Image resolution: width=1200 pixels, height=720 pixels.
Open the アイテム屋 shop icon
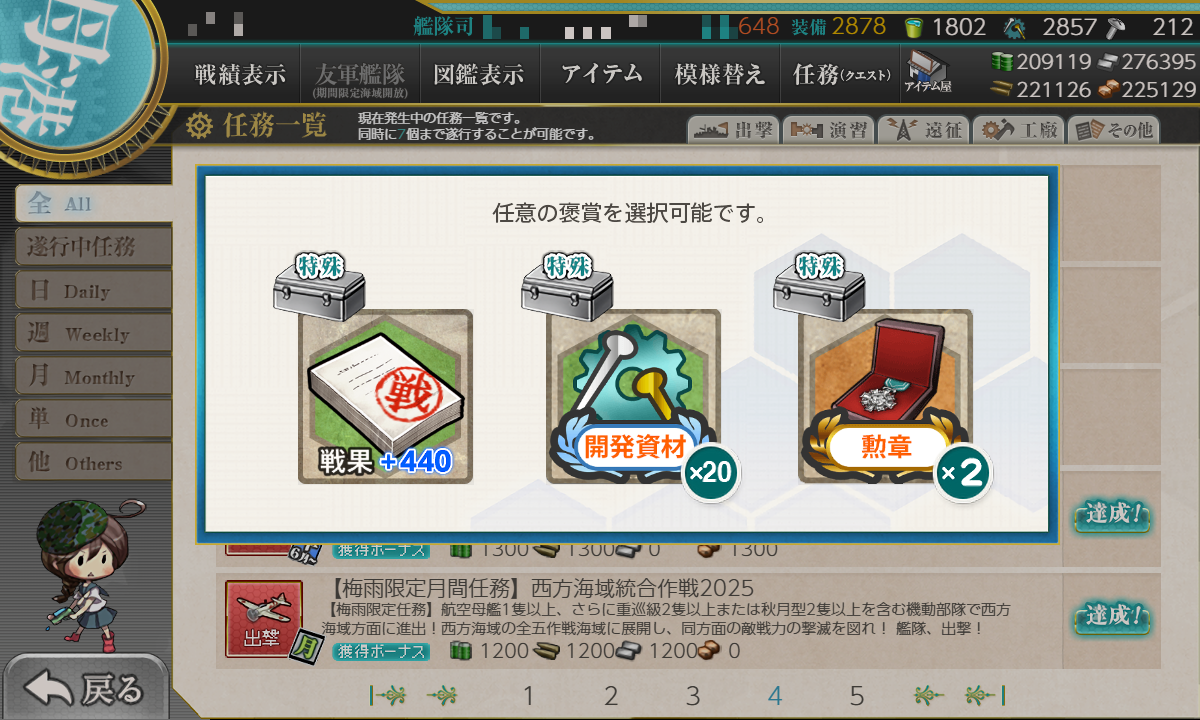[928, 72]
